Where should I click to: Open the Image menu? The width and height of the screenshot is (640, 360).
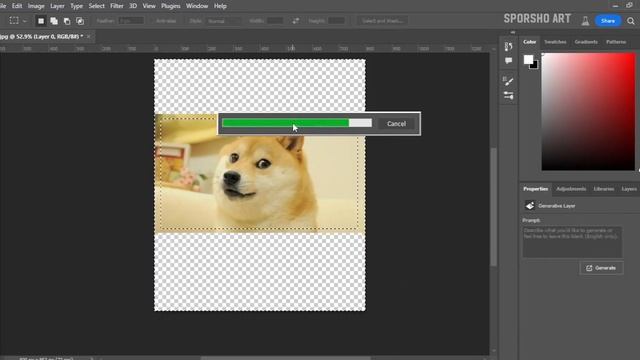[x=36, y=6]
